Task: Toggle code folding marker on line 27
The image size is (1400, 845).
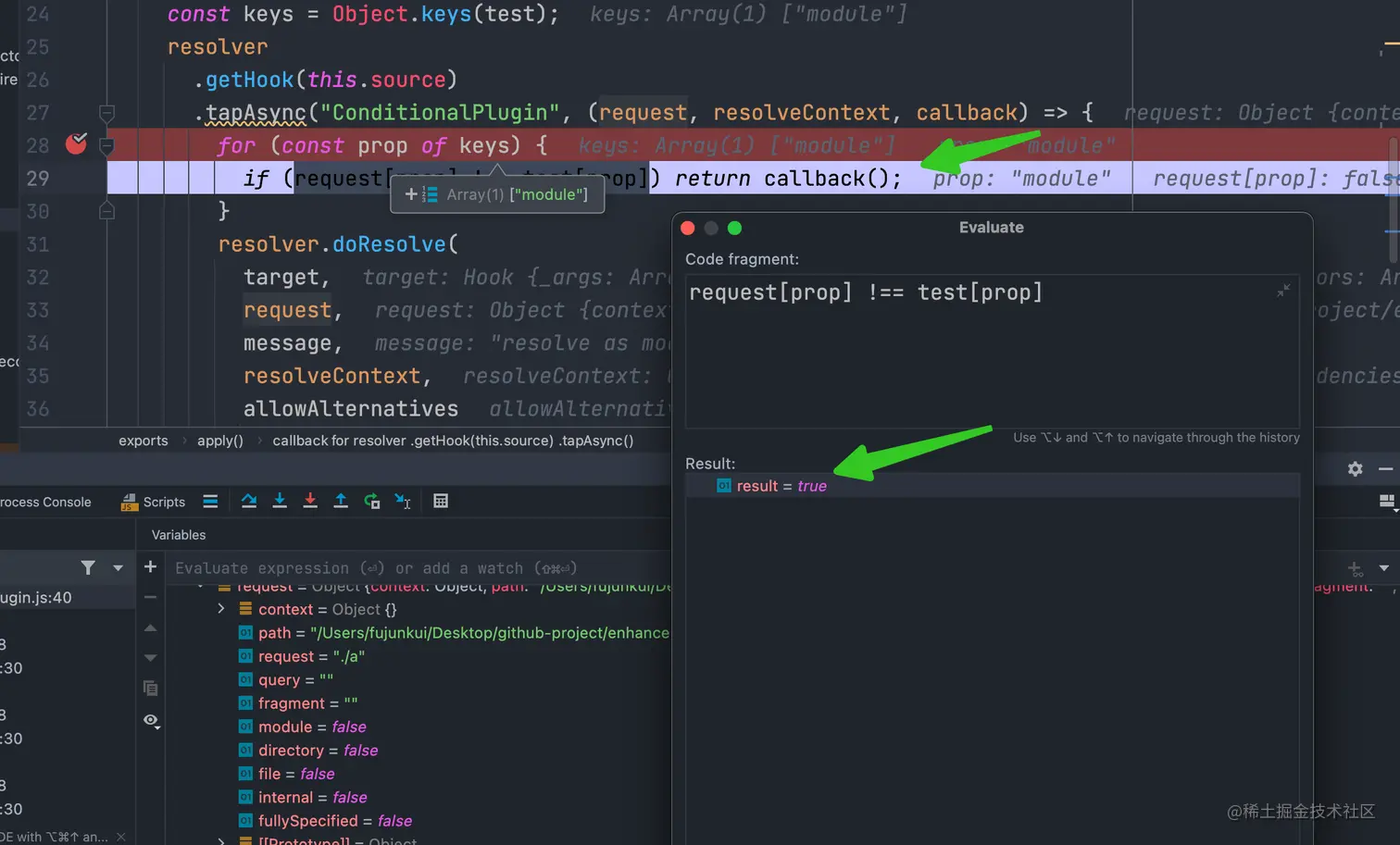Action: (x=106, y=113)
